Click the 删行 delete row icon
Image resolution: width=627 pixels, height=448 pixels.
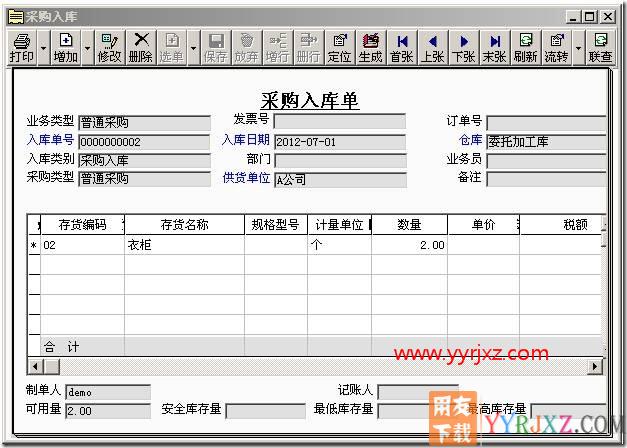tap(309, 48)
